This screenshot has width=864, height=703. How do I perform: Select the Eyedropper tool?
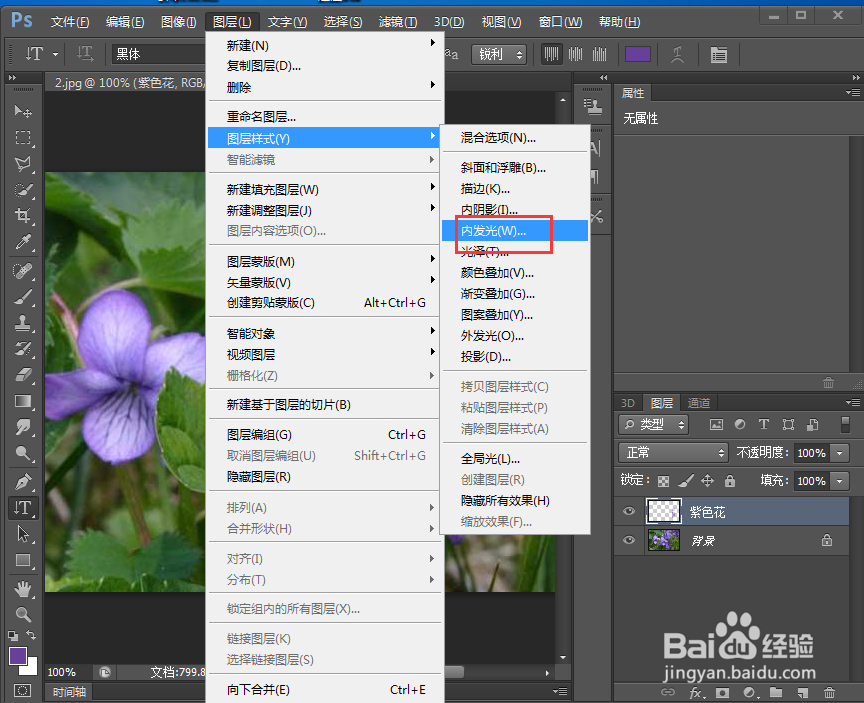point(23,242)
